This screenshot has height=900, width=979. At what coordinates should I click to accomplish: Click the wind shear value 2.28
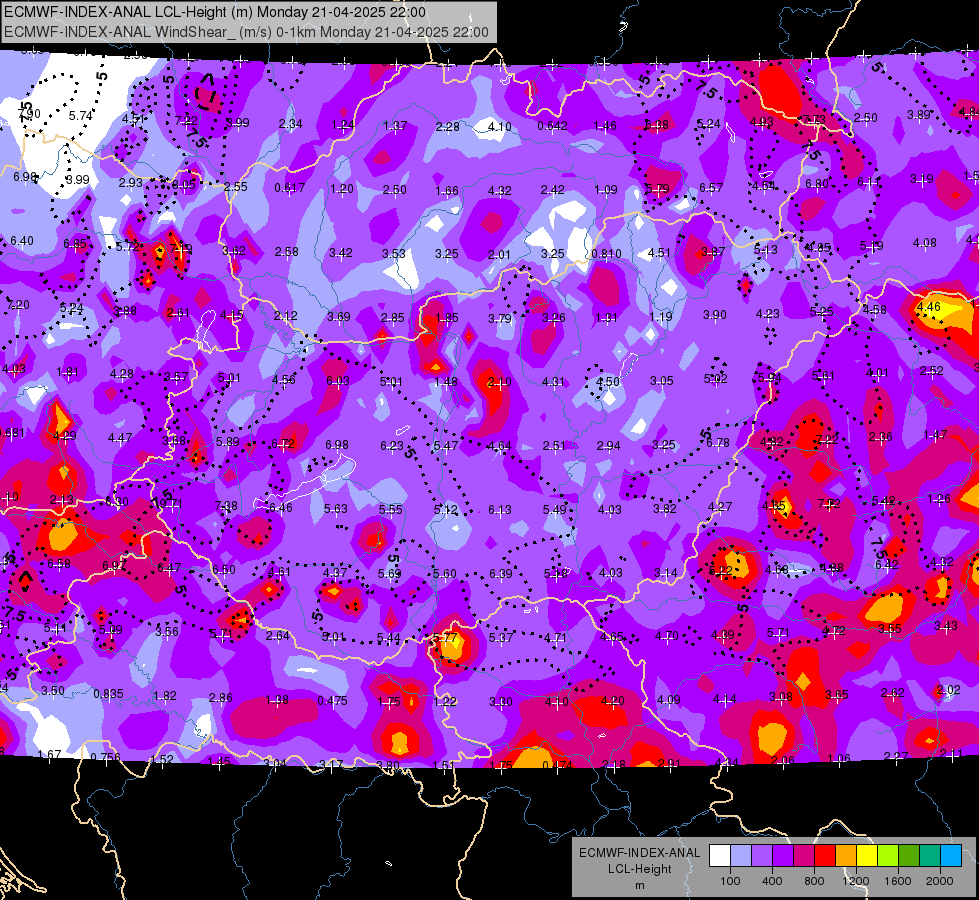click(x=448, y=126)
